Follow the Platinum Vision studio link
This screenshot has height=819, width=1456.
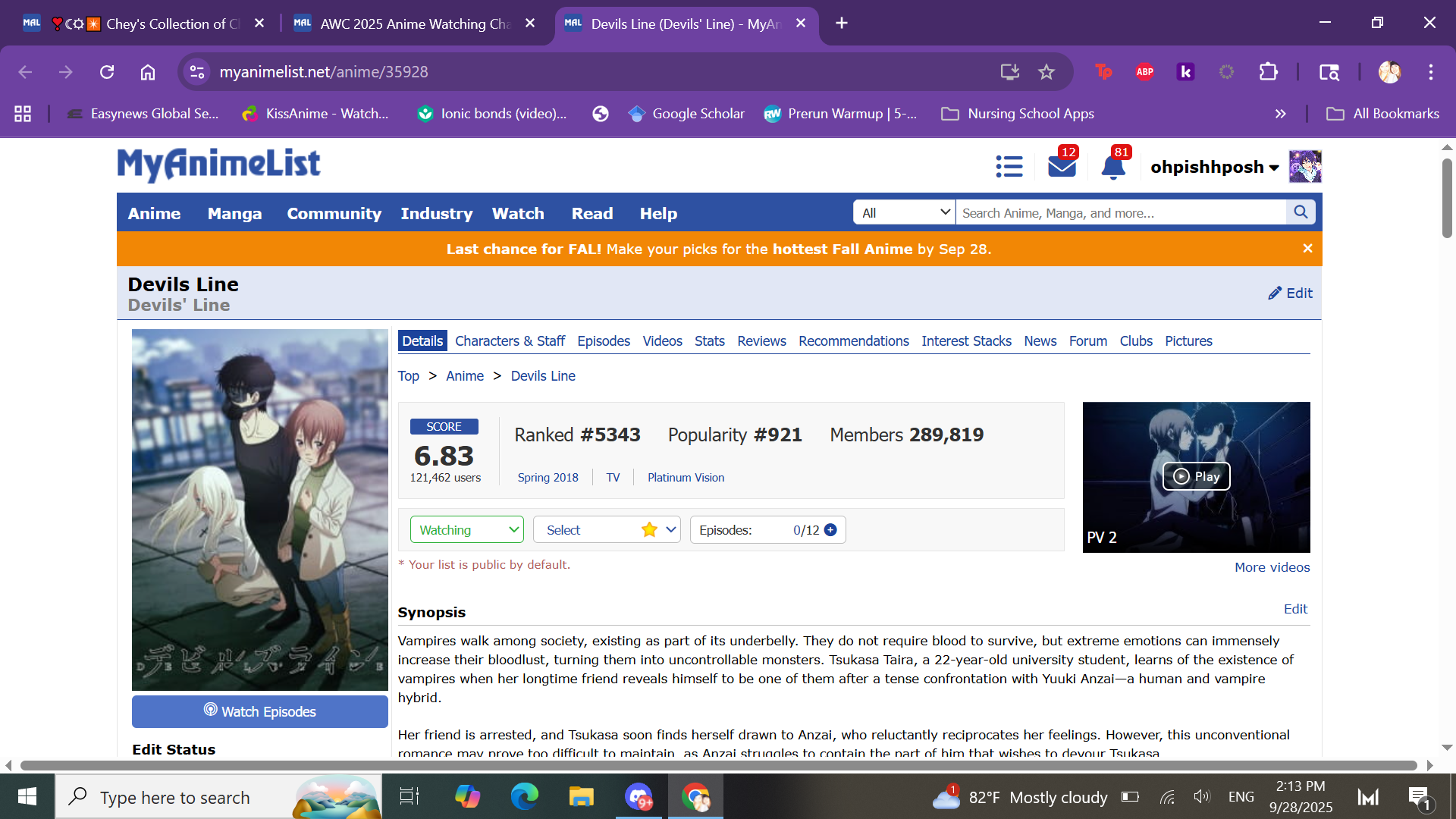coord(686,478)
